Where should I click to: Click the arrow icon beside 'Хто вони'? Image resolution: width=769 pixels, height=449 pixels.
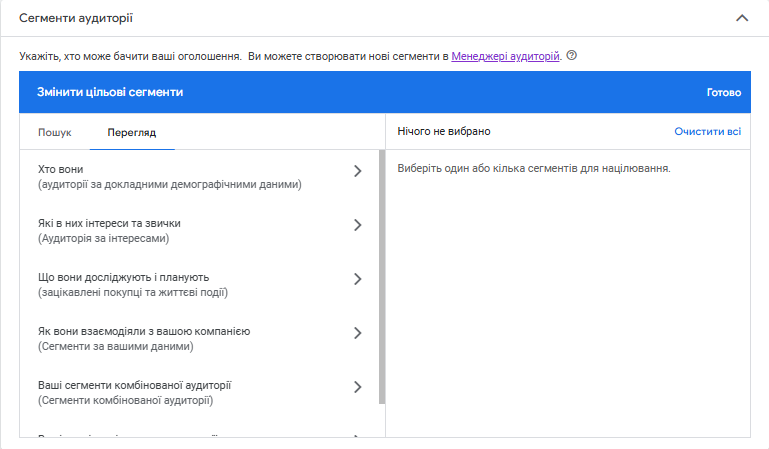click(x=358, y=171)
